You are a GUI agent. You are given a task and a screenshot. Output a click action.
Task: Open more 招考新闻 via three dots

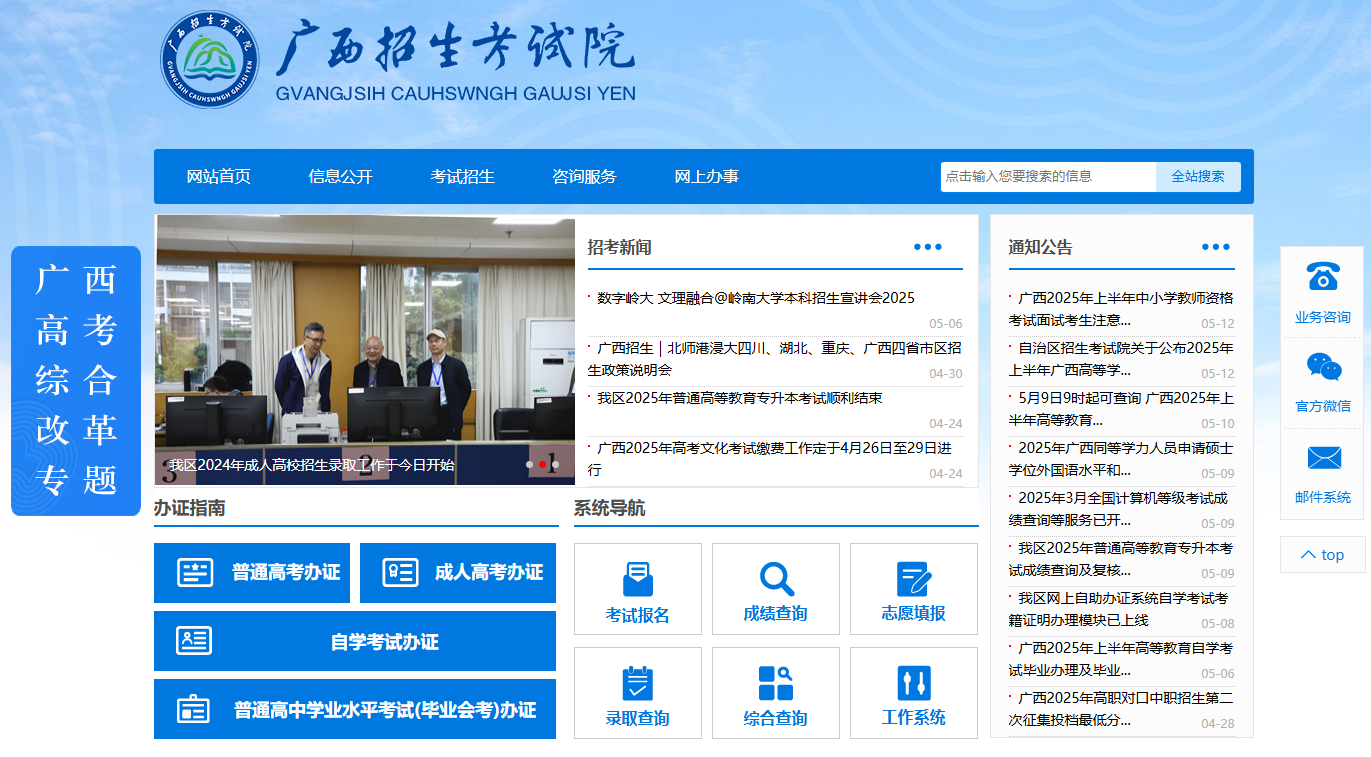point(927,247)
